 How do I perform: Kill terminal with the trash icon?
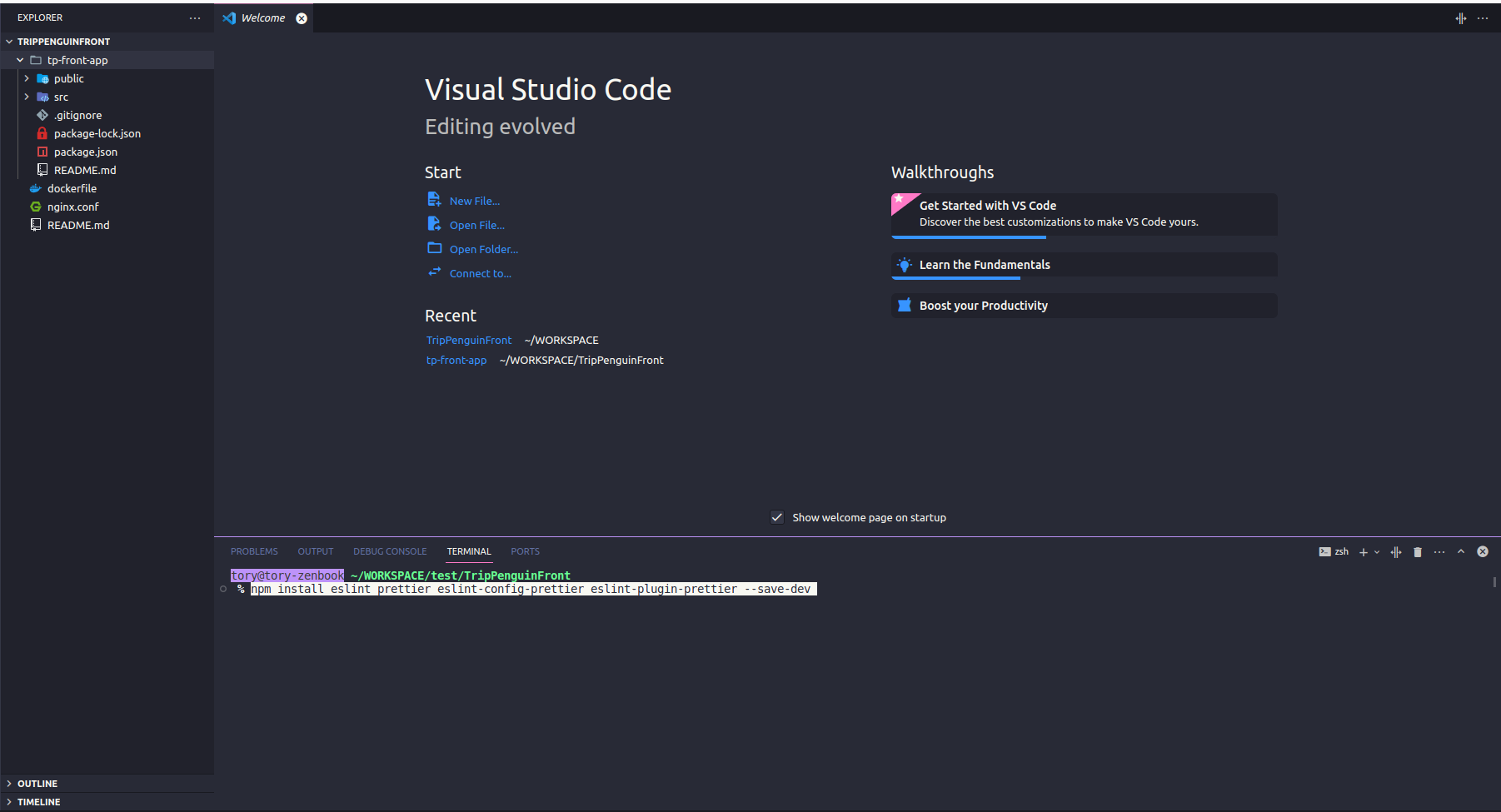1418,552
